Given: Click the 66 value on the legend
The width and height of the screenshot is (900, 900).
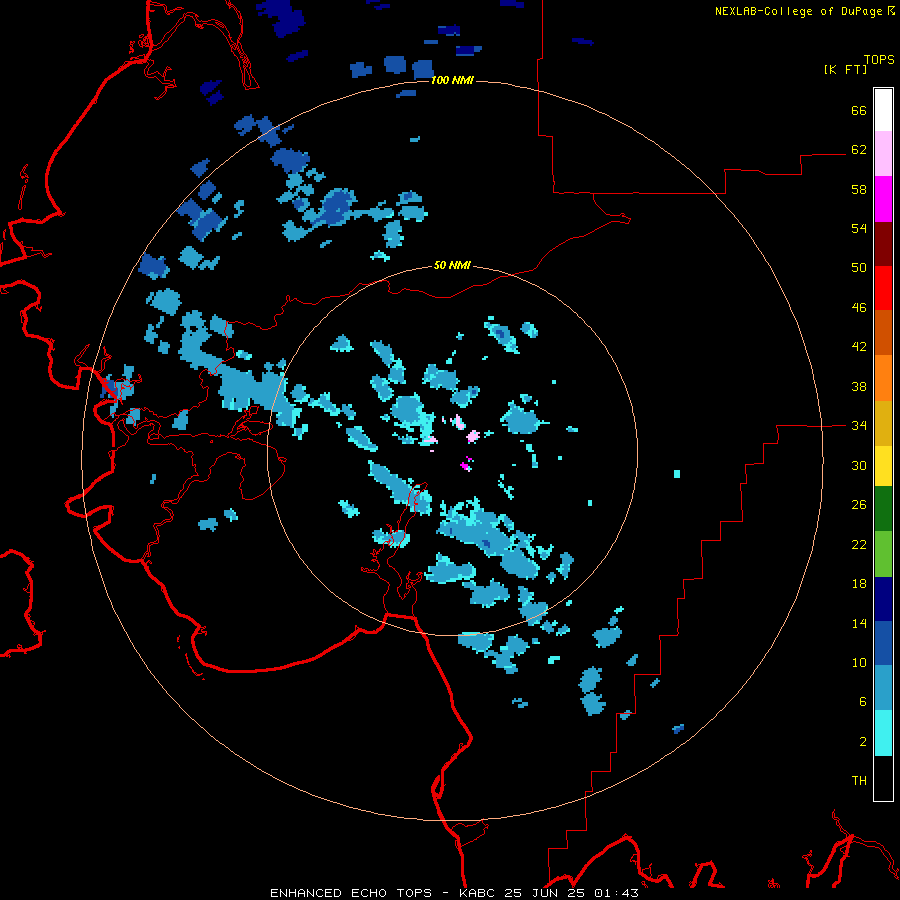Looking at the screenshot, I should point(859,110).
